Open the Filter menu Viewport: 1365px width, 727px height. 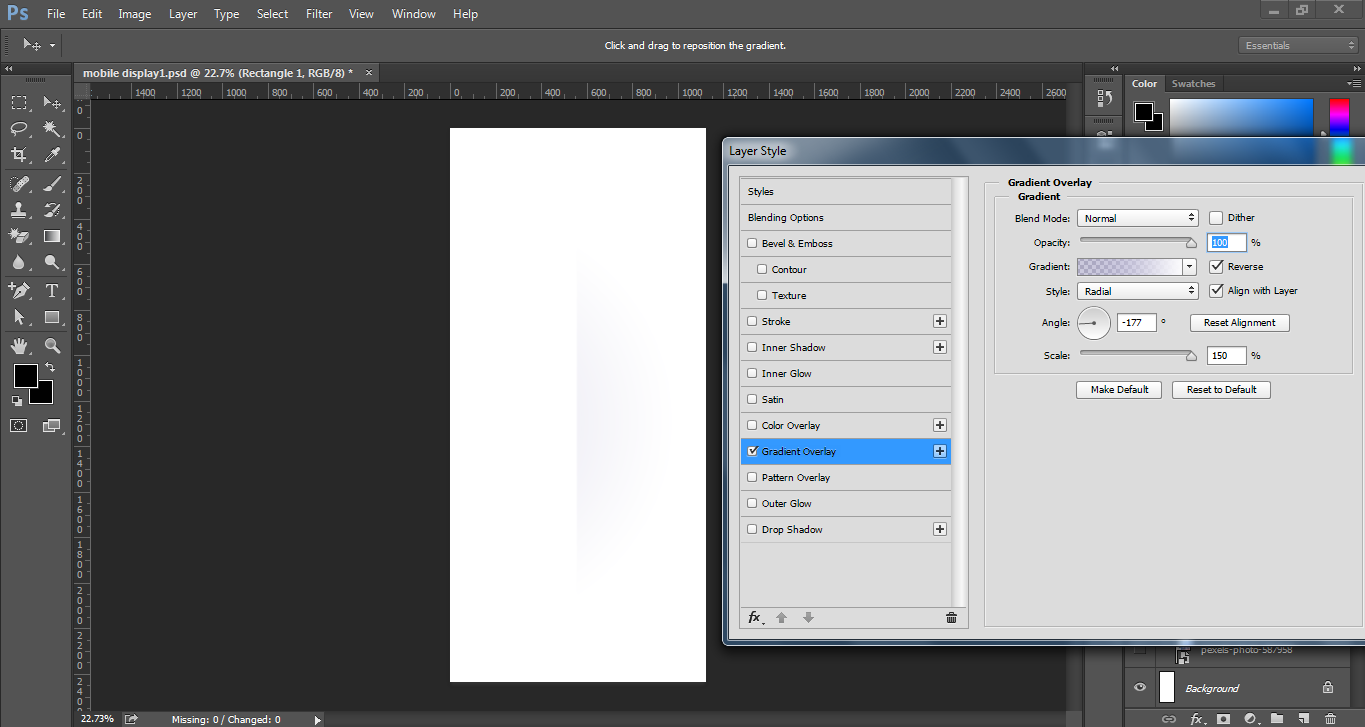click(319, 14)
